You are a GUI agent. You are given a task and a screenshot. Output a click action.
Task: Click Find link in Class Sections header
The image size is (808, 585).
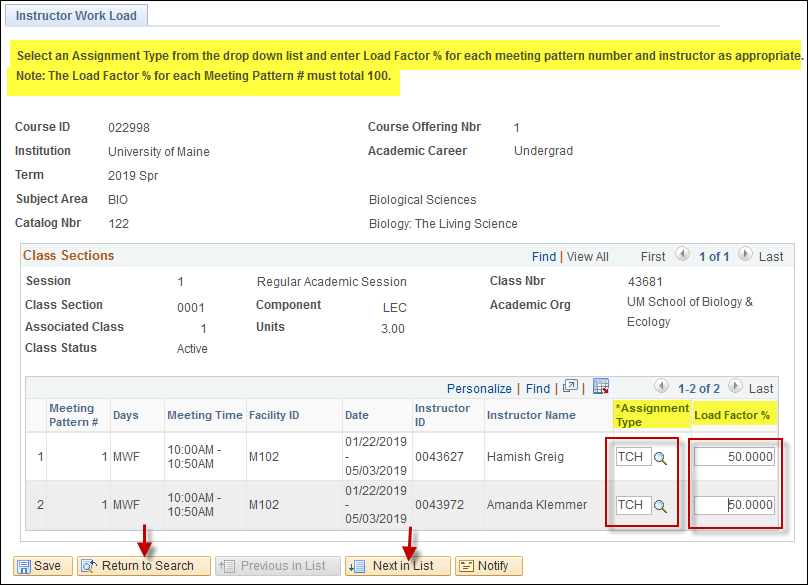544,257
